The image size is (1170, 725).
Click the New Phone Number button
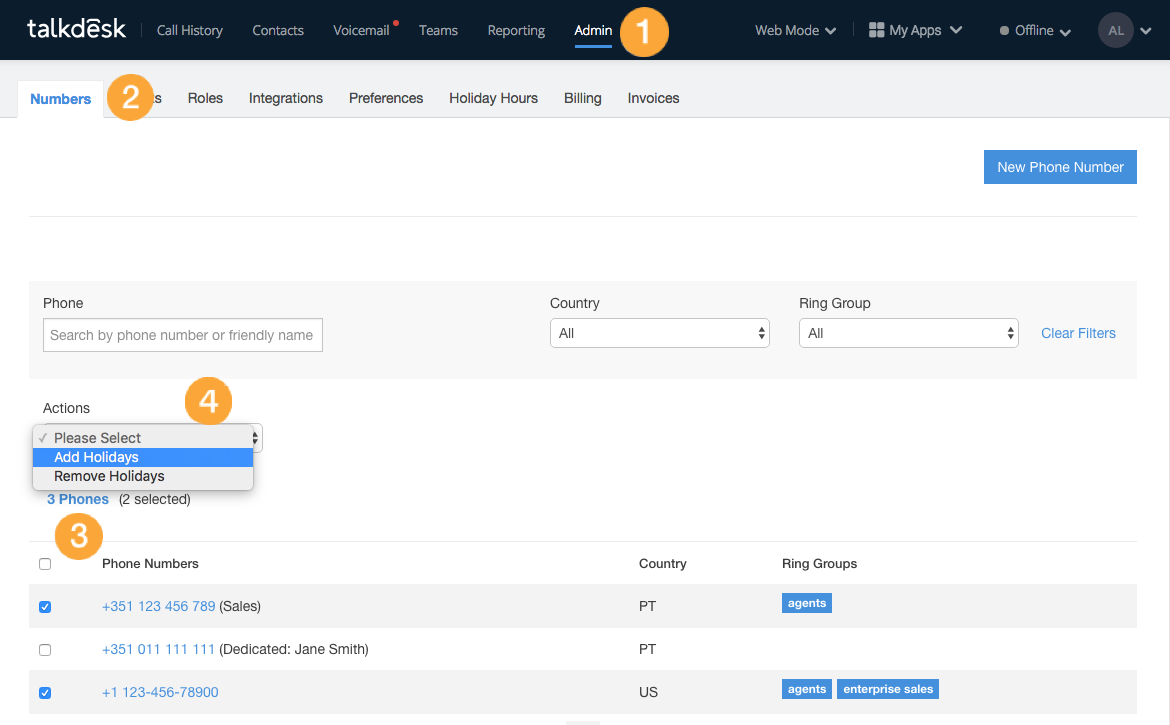click(x=1060, y=167)
